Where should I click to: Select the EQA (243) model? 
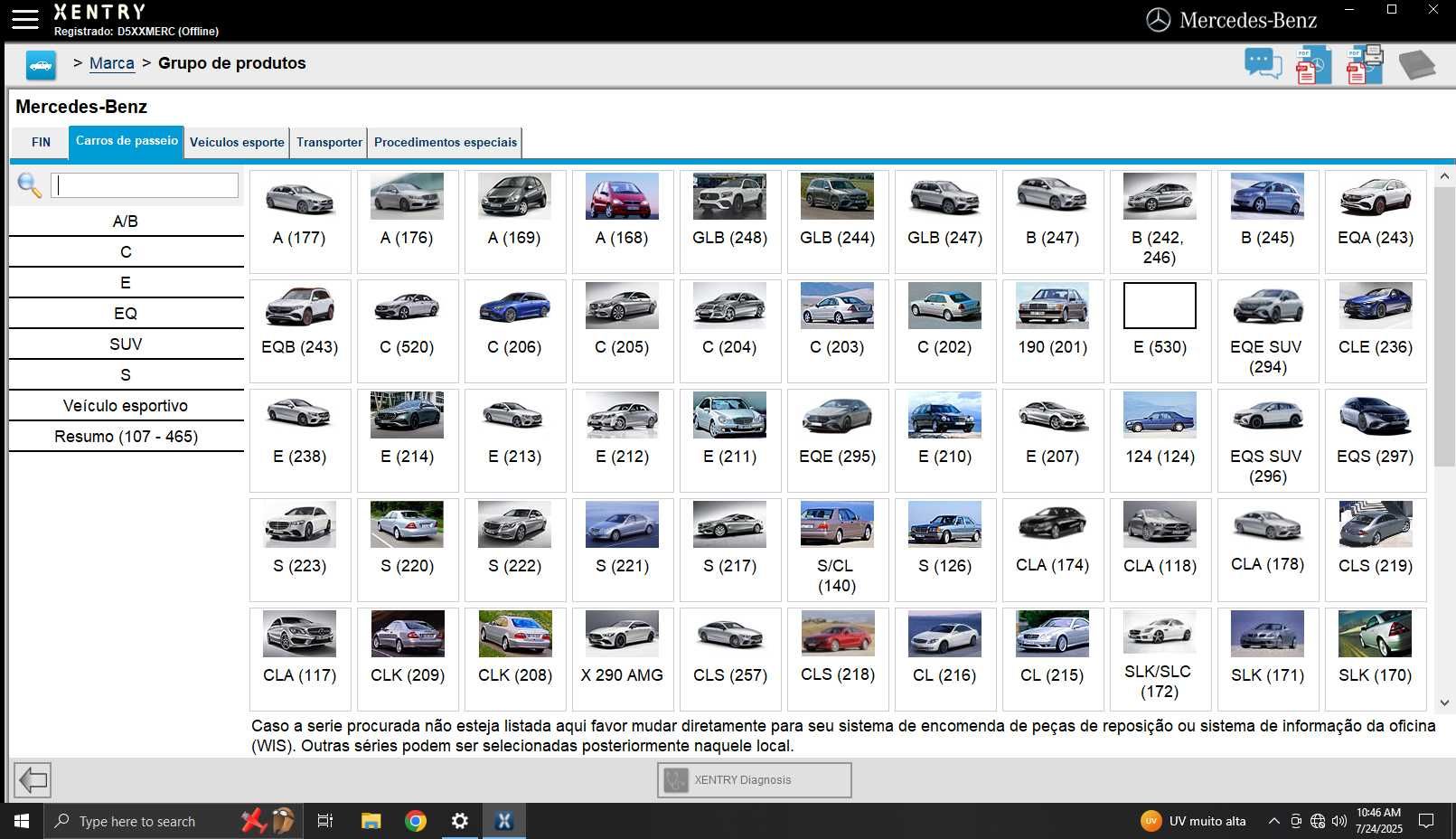pyautogui.click(x=1375, y=222)
